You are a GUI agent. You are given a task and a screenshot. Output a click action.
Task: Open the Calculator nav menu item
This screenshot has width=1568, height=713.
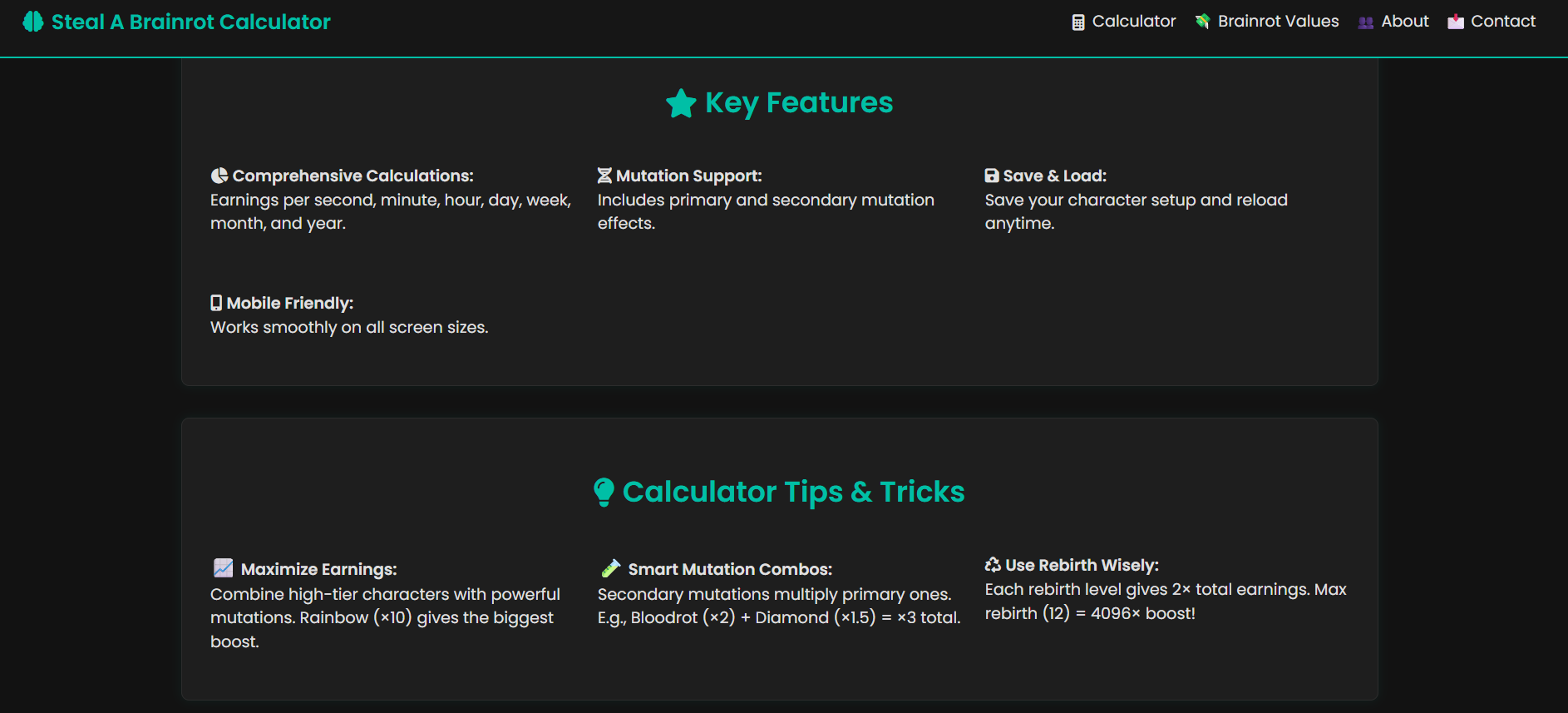1124,22
